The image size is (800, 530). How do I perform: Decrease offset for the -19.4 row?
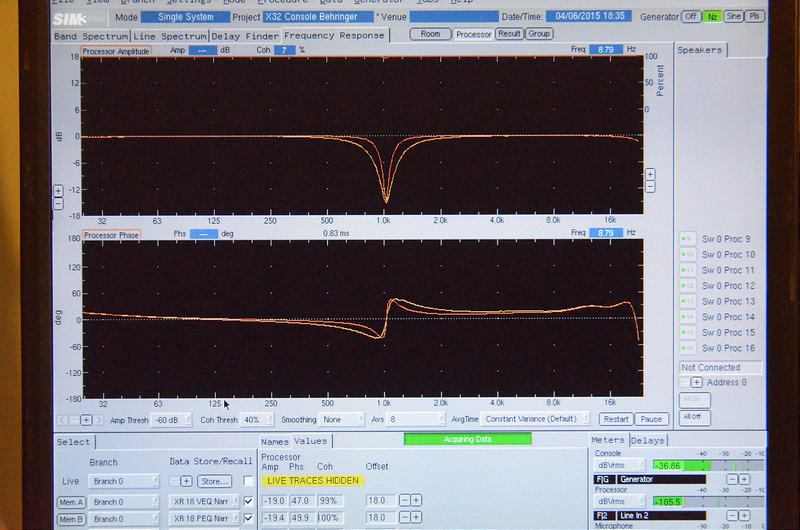pyautogui.click(x=404, y=517)
